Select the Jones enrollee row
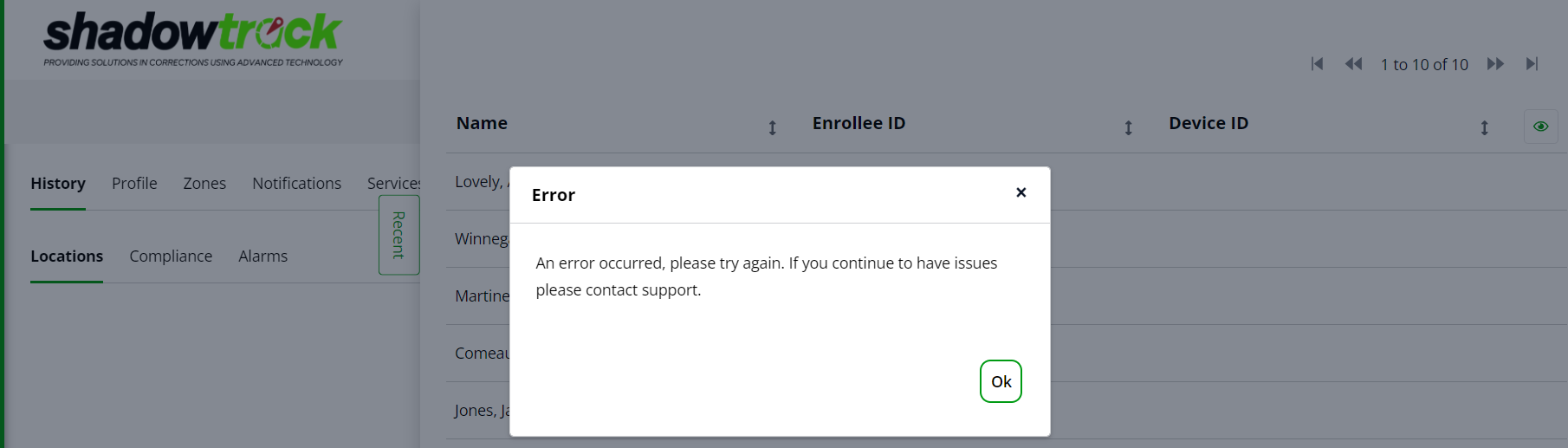 (x=1007, y=411)
